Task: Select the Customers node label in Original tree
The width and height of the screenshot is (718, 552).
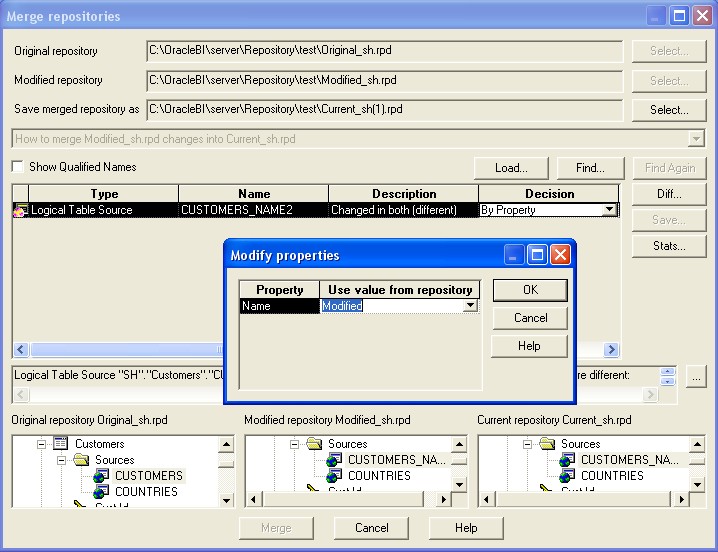Action: pos(100,444)
